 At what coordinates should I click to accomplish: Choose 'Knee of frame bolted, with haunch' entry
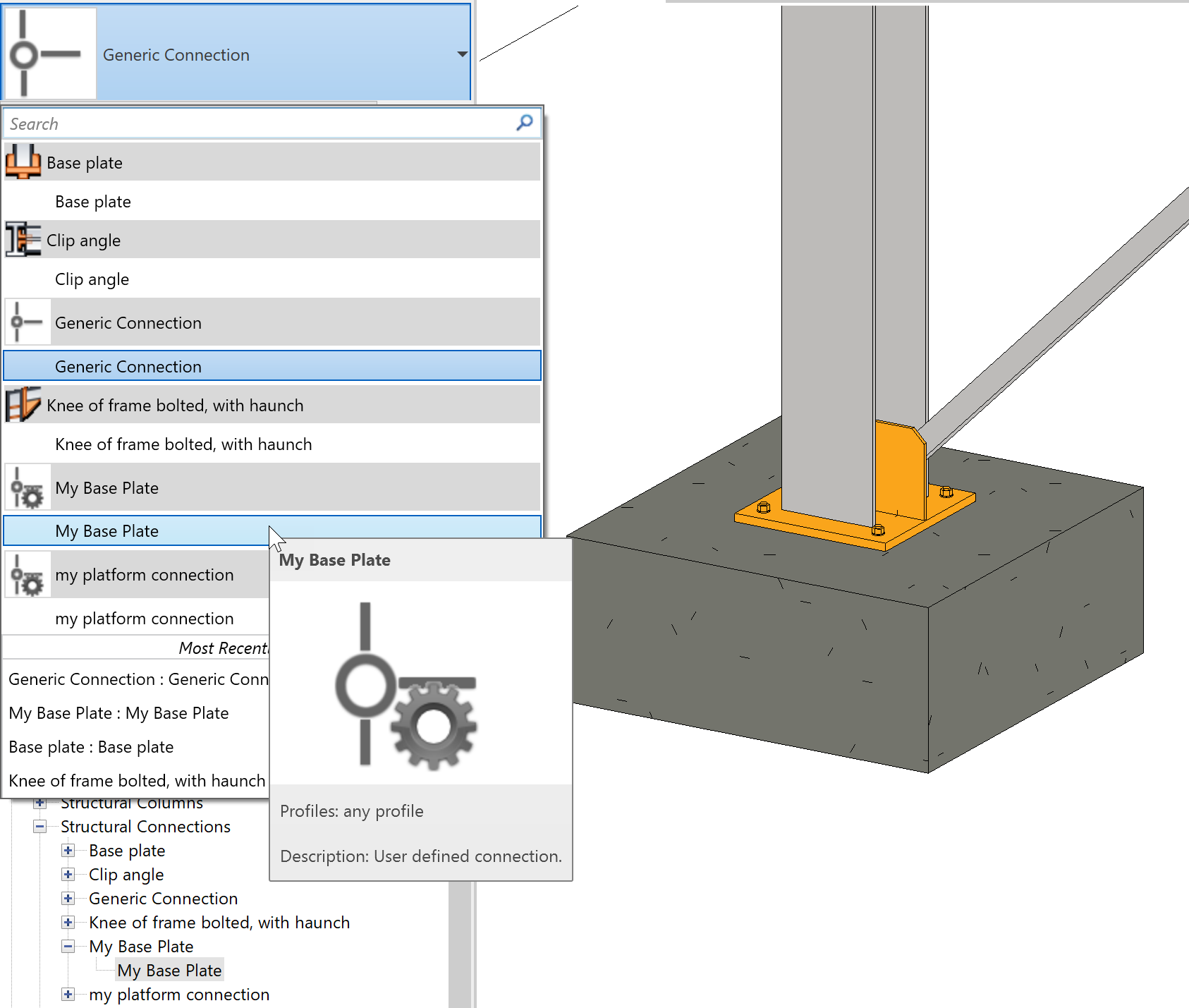click(x=183, y=444)
